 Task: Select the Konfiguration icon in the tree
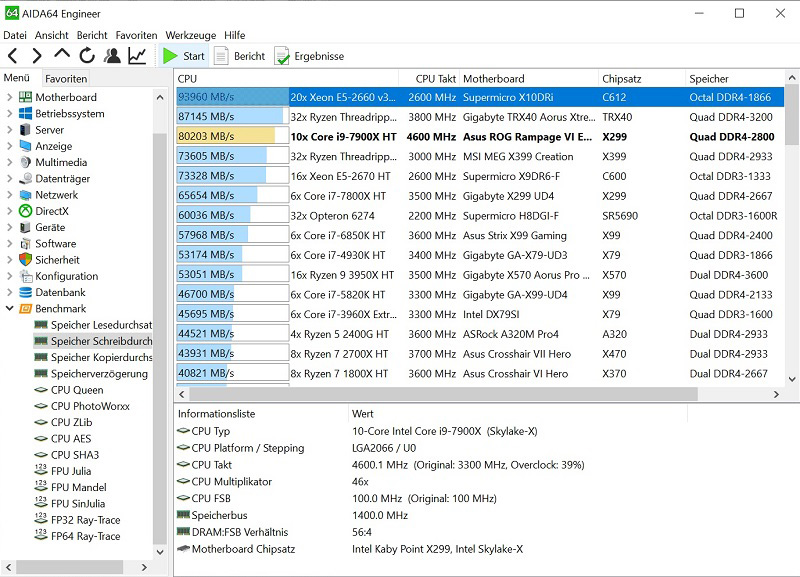click(x=26, y=276)
